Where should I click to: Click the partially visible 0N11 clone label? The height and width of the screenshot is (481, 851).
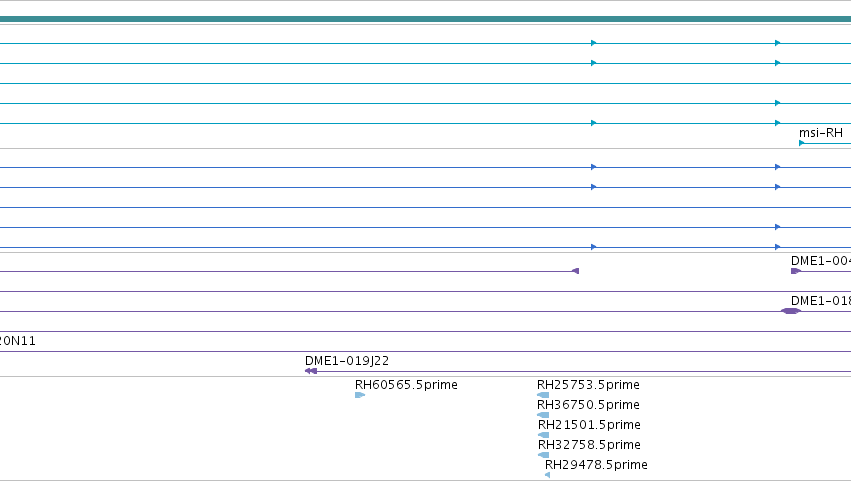click(x=17, y=341)
